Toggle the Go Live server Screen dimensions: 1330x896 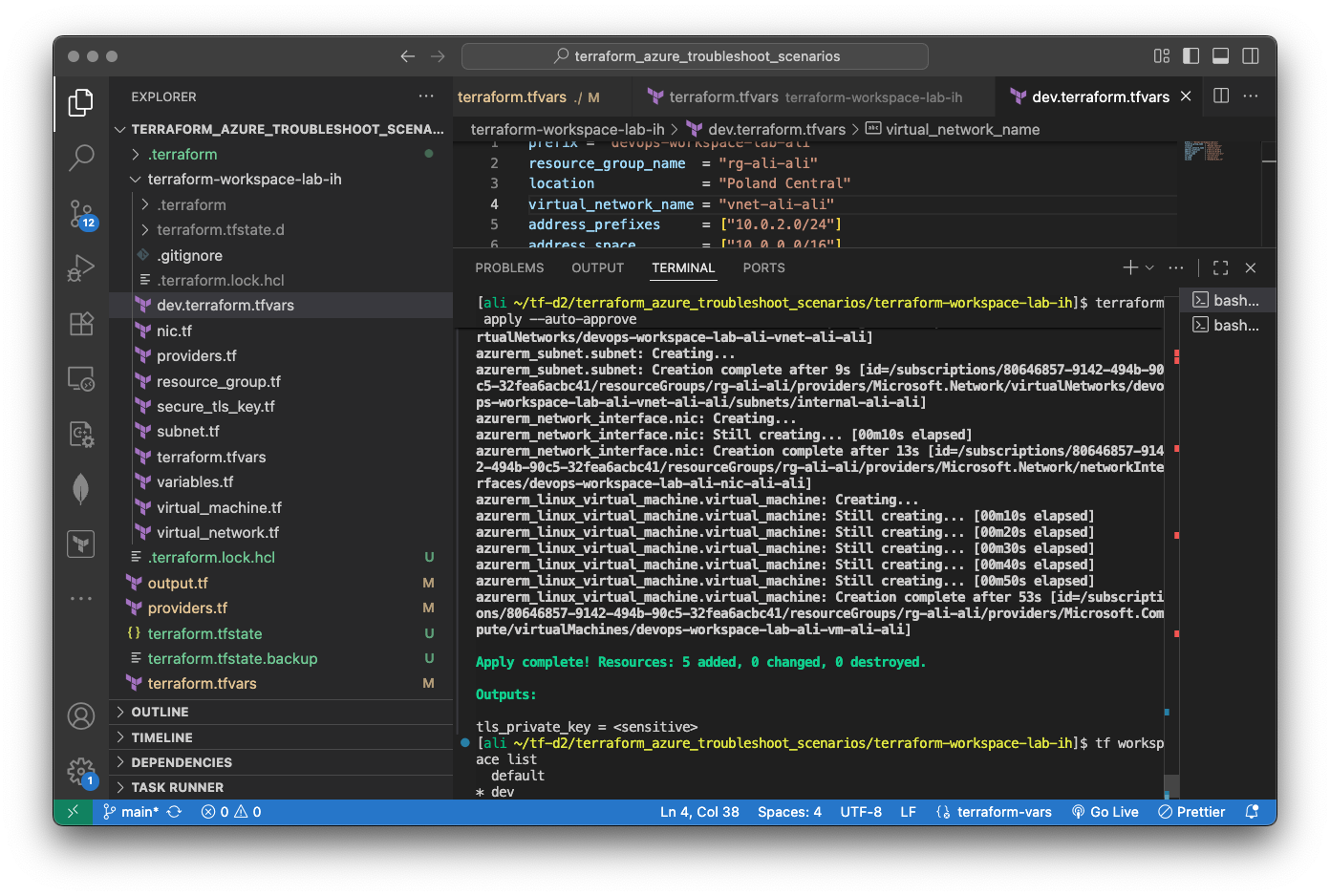pos(1105,811)
